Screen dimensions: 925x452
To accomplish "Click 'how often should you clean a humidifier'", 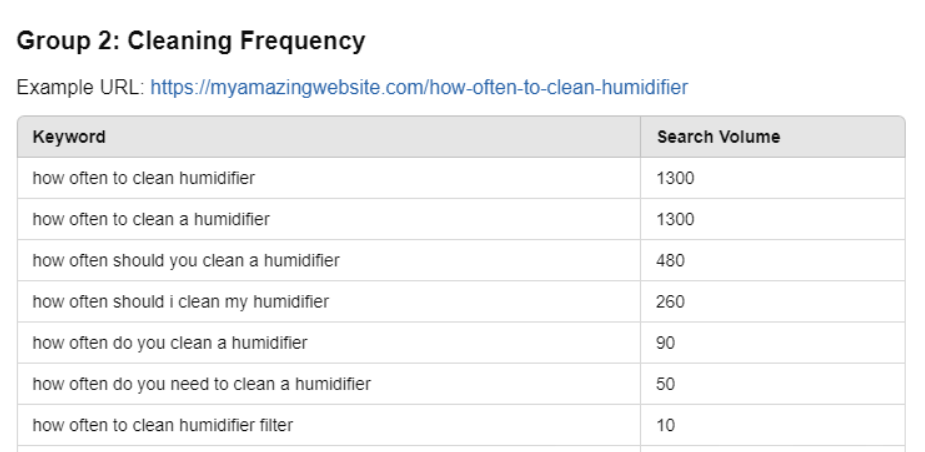I will [x=185, y=260].
